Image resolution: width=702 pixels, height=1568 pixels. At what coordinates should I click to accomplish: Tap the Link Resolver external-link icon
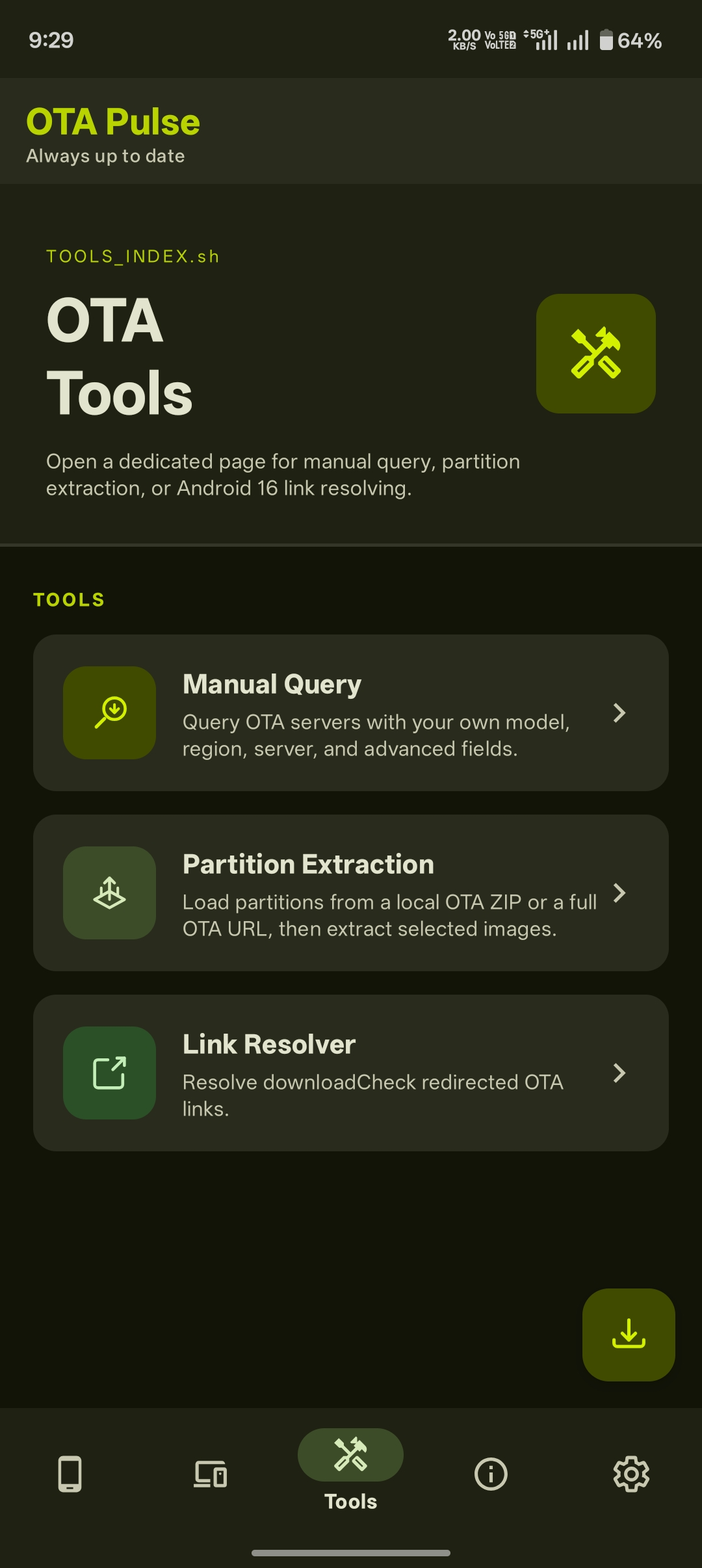(x=109, y=1073)
